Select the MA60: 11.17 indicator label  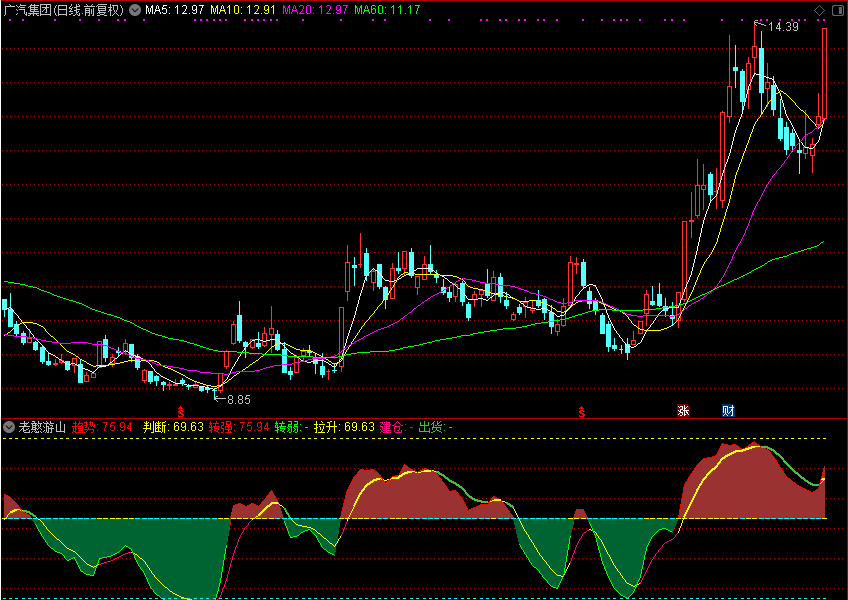387,10
